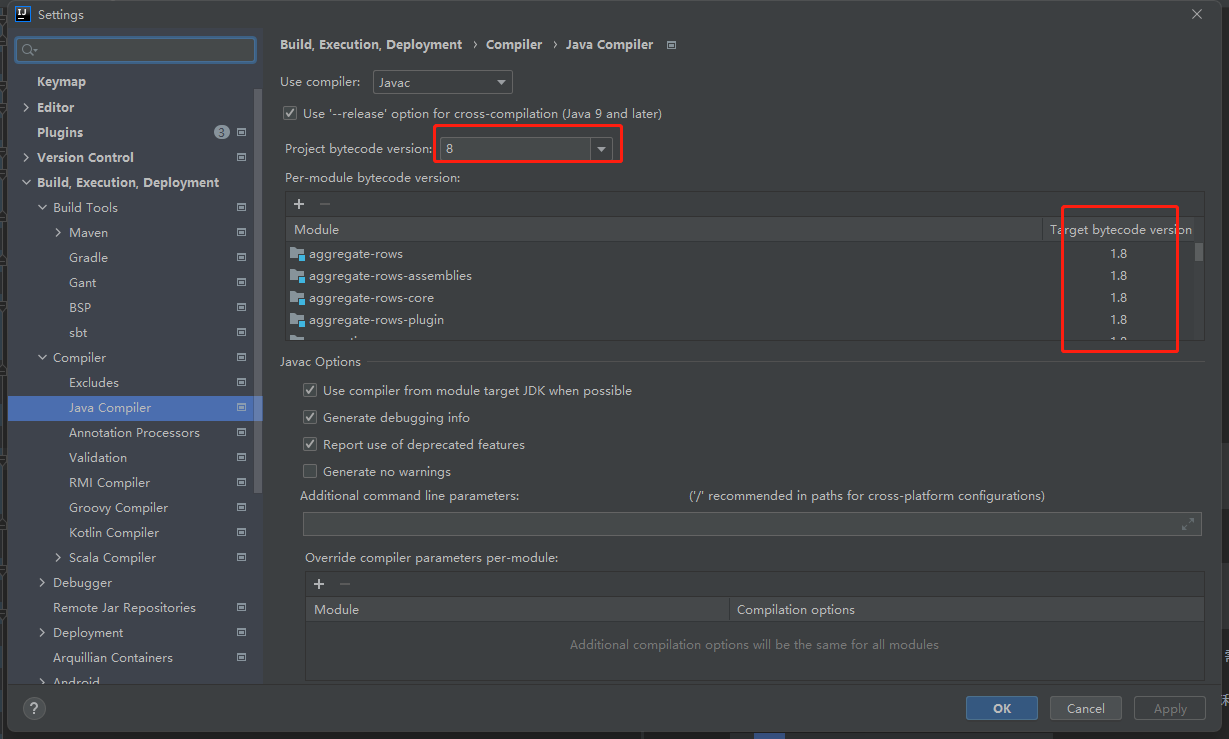1229x739 pixels.
Task: Click folder icon of aggregate-rows module
Action: [x=297, y=254]
